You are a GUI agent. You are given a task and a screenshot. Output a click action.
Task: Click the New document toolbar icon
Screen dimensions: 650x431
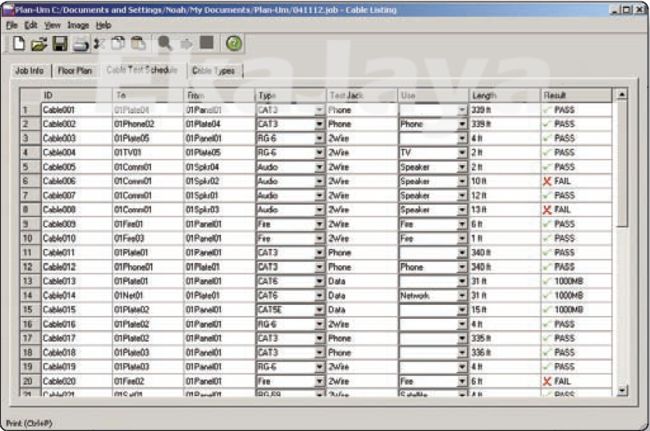coord(19,44)
